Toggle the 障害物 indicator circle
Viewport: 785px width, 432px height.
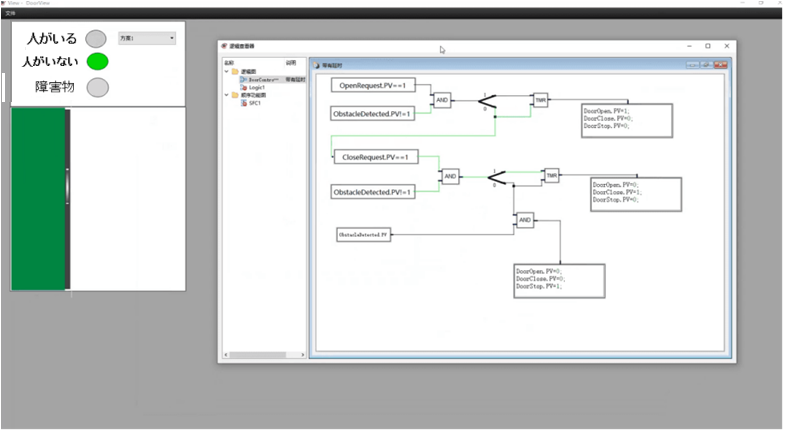coord(97,87)
